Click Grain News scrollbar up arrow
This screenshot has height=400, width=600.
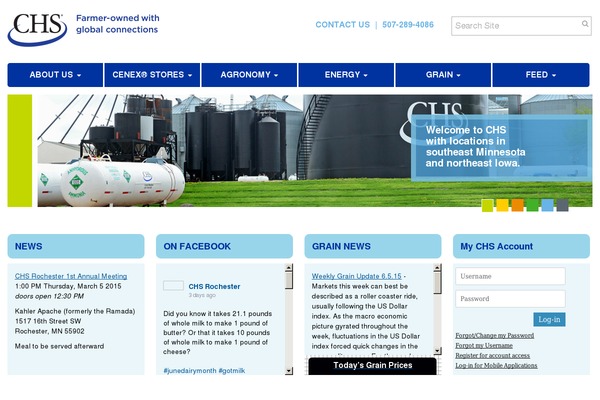point(437,267)
